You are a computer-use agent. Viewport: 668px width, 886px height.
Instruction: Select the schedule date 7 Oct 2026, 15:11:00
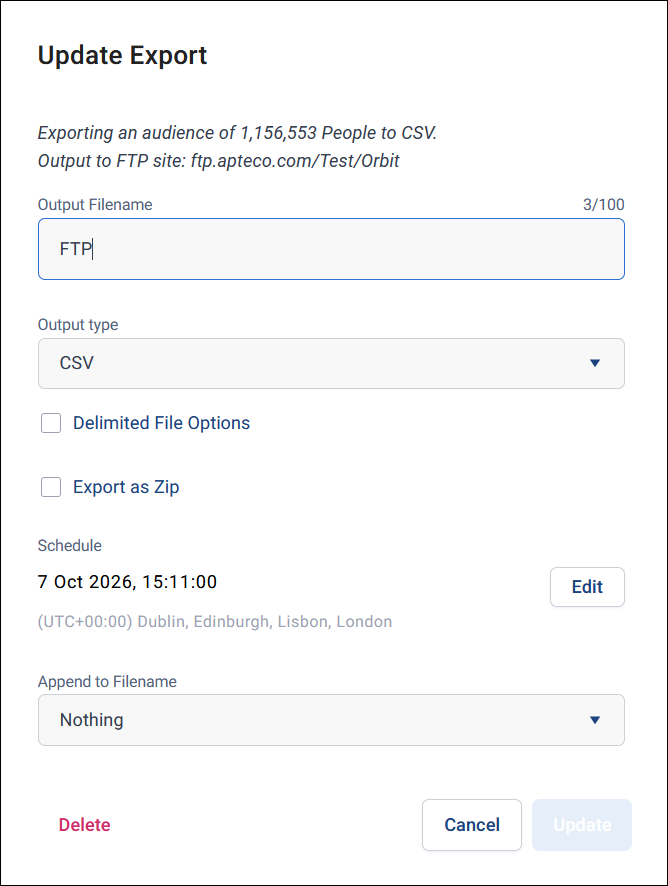click(x=127, y=582)
